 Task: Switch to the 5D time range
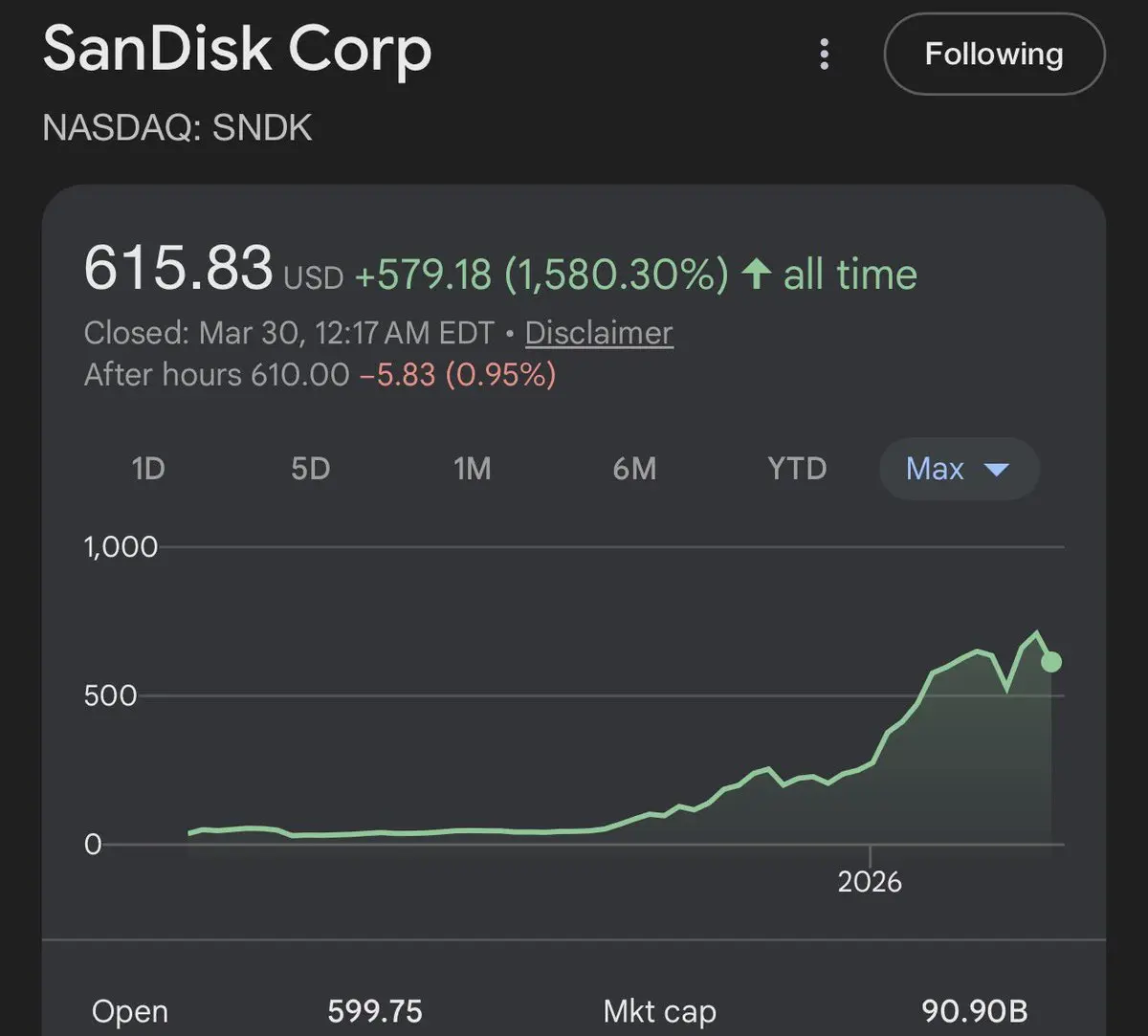[311, 469]
